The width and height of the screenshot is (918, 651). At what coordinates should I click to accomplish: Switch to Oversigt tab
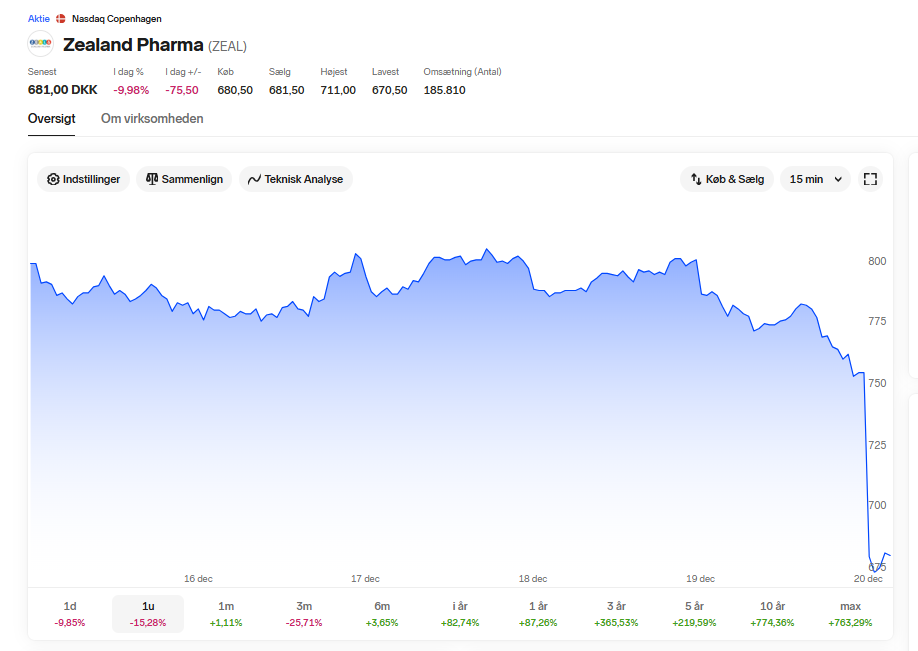52,118
